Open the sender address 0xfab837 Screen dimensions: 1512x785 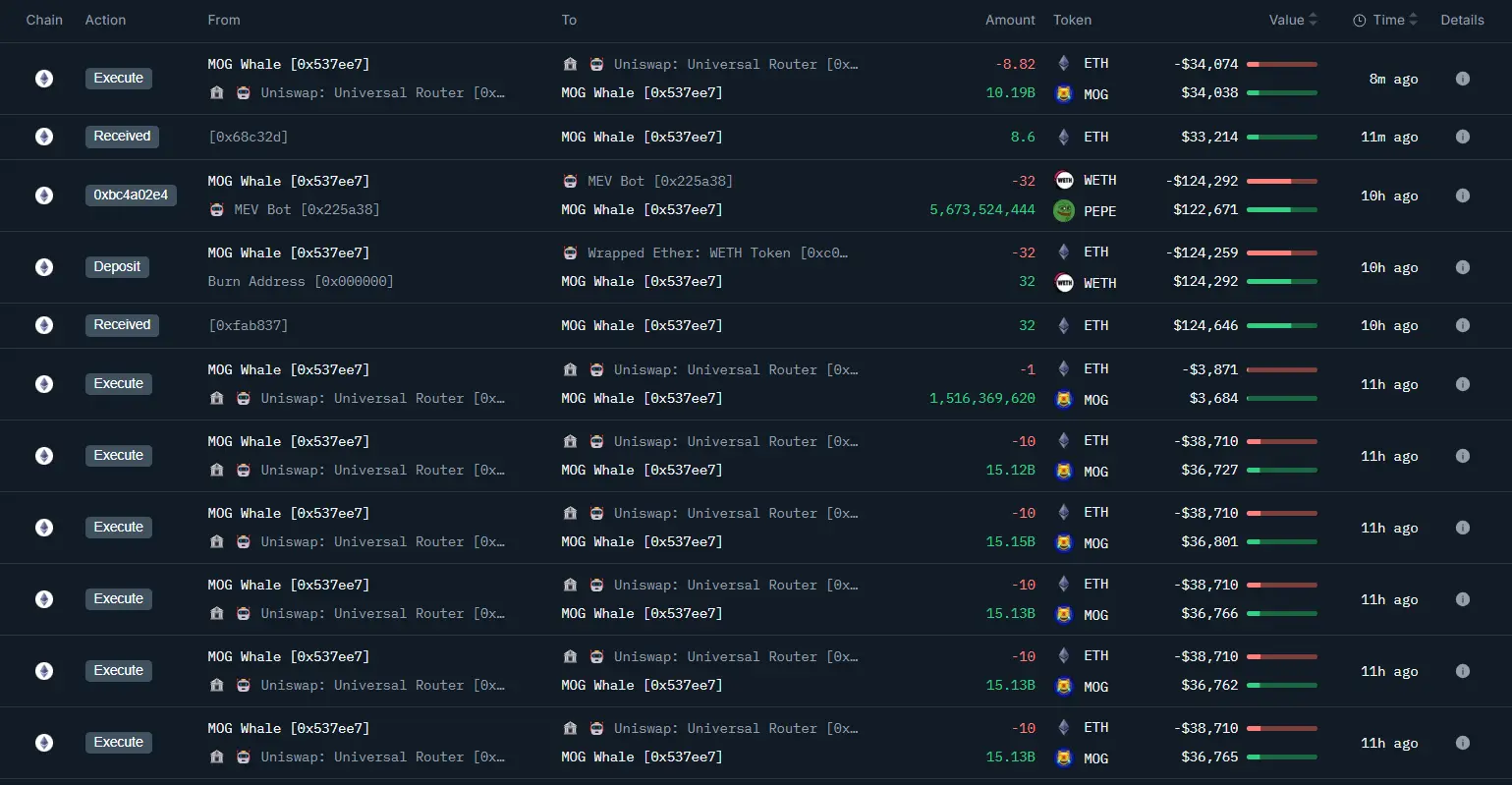pyautogui.click(x=248, y=325)
